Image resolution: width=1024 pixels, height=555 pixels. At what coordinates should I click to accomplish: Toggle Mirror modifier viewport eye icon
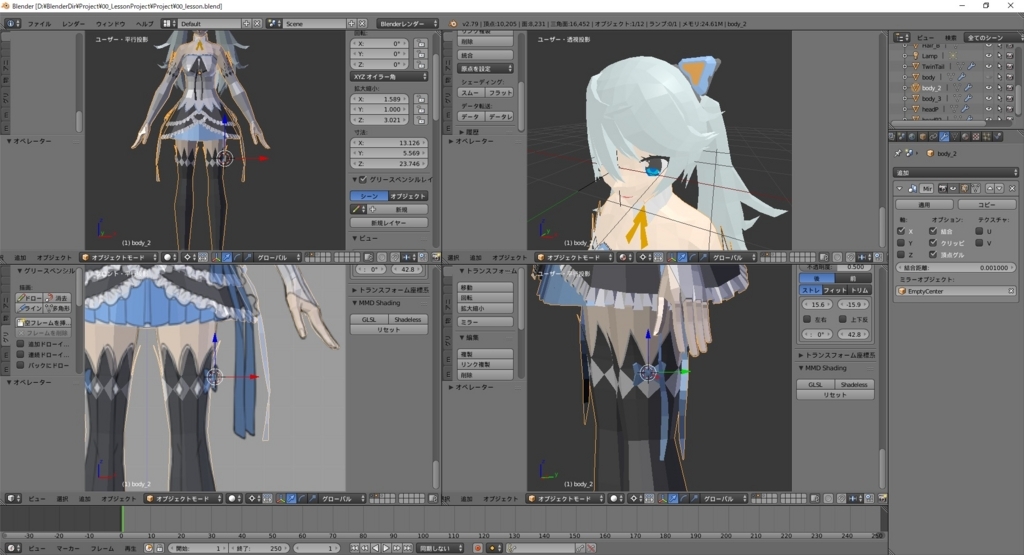(953, 189)
